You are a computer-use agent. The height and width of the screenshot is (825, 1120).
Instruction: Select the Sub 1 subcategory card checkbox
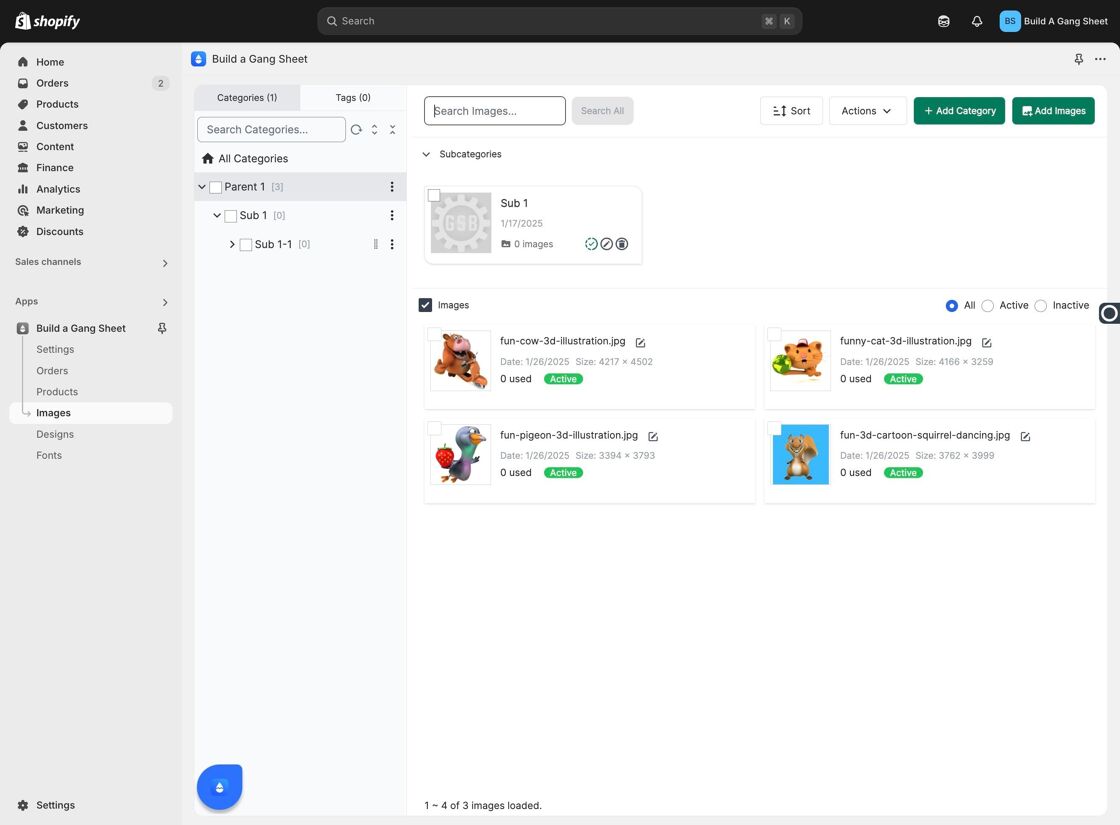point(434,195)
